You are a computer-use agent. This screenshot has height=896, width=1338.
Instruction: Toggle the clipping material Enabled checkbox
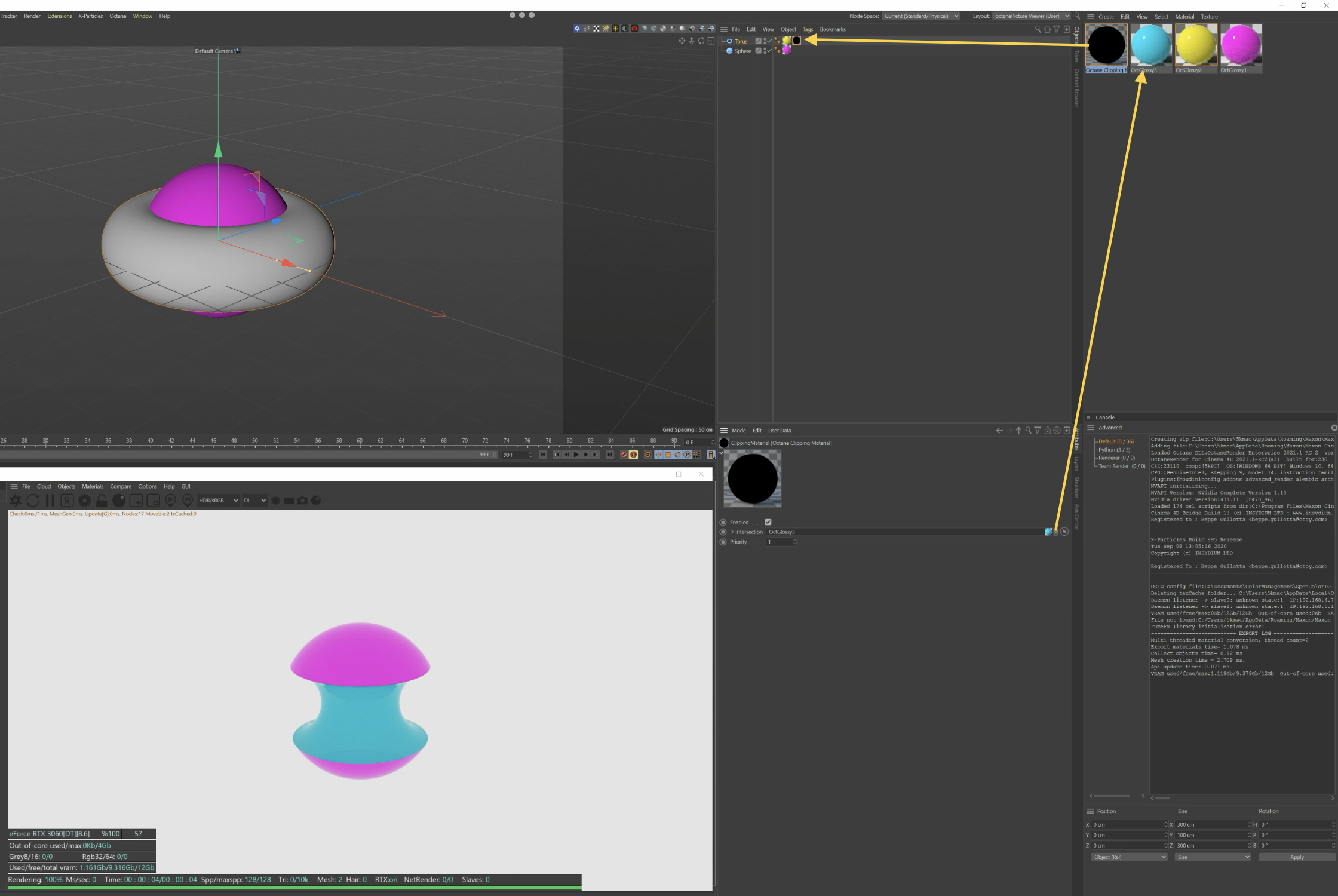tap(768, 522)
